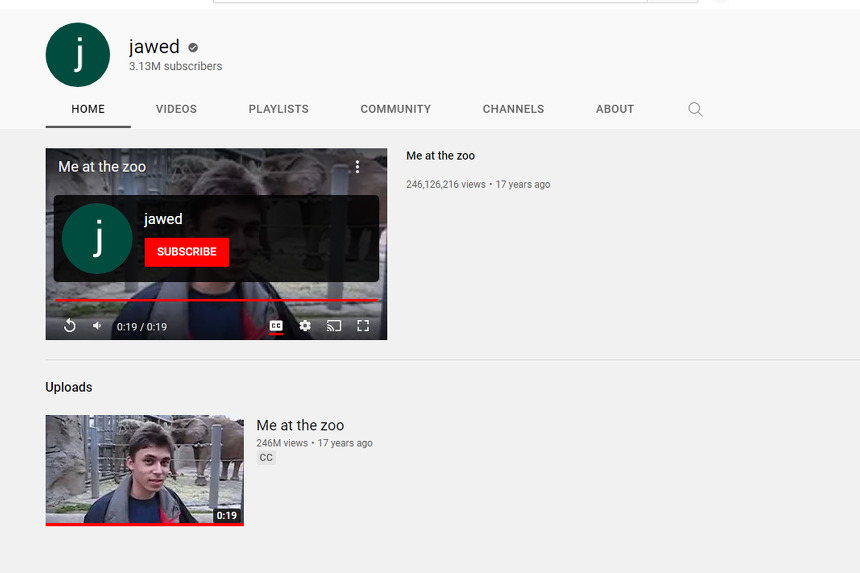Toggle closed captions in the player
The width and height of the screenshot is (860, 573).
[276, 326]
